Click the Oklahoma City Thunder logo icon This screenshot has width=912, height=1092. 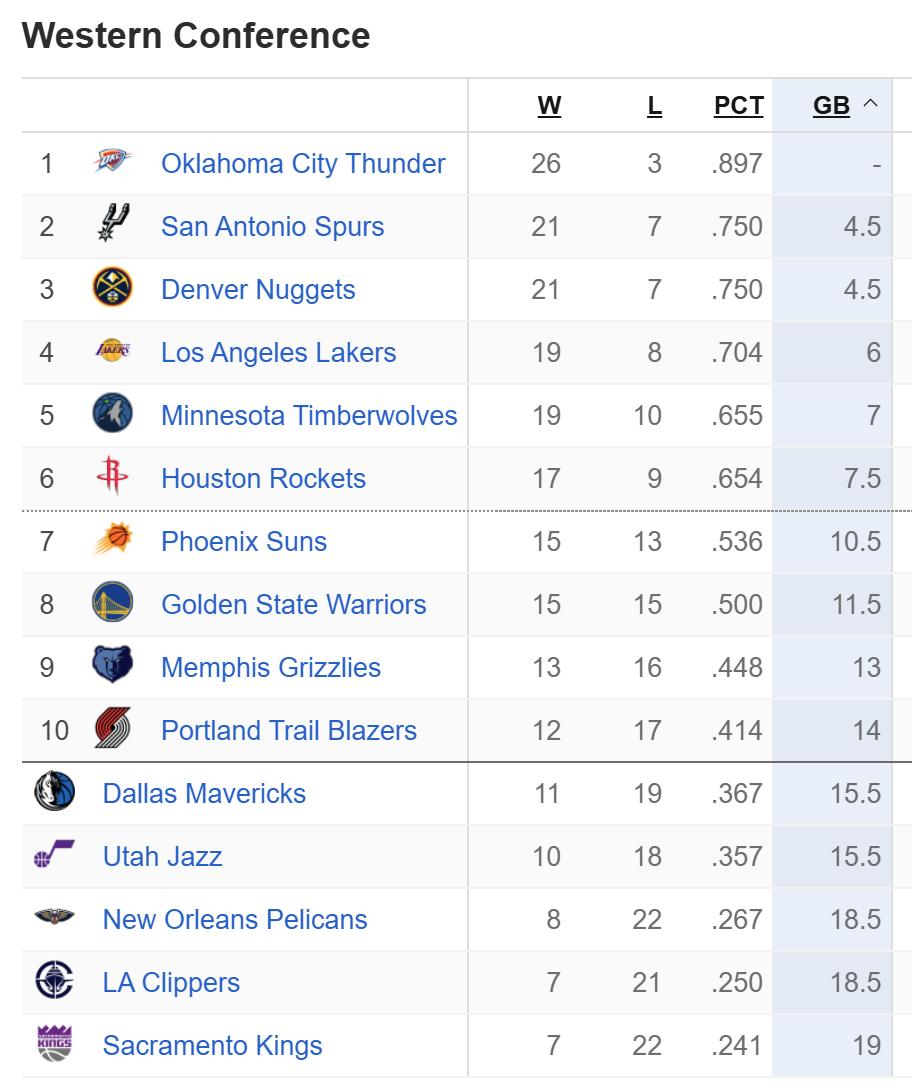(112, 163)
